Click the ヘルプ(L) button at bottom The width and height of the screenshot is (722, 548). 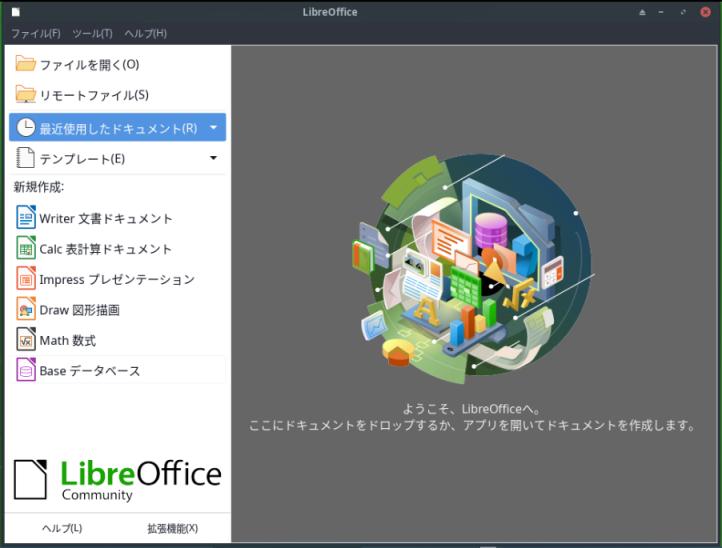(62, 528)
